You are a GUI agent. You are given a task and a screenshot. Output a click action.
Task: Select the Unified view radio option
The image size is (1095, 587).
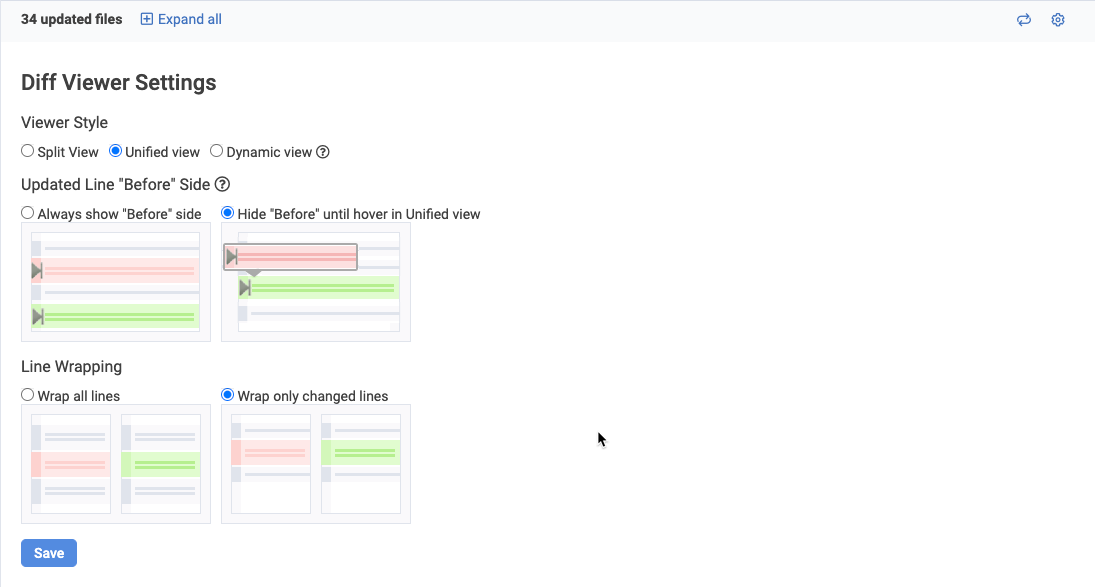[116, 152]
